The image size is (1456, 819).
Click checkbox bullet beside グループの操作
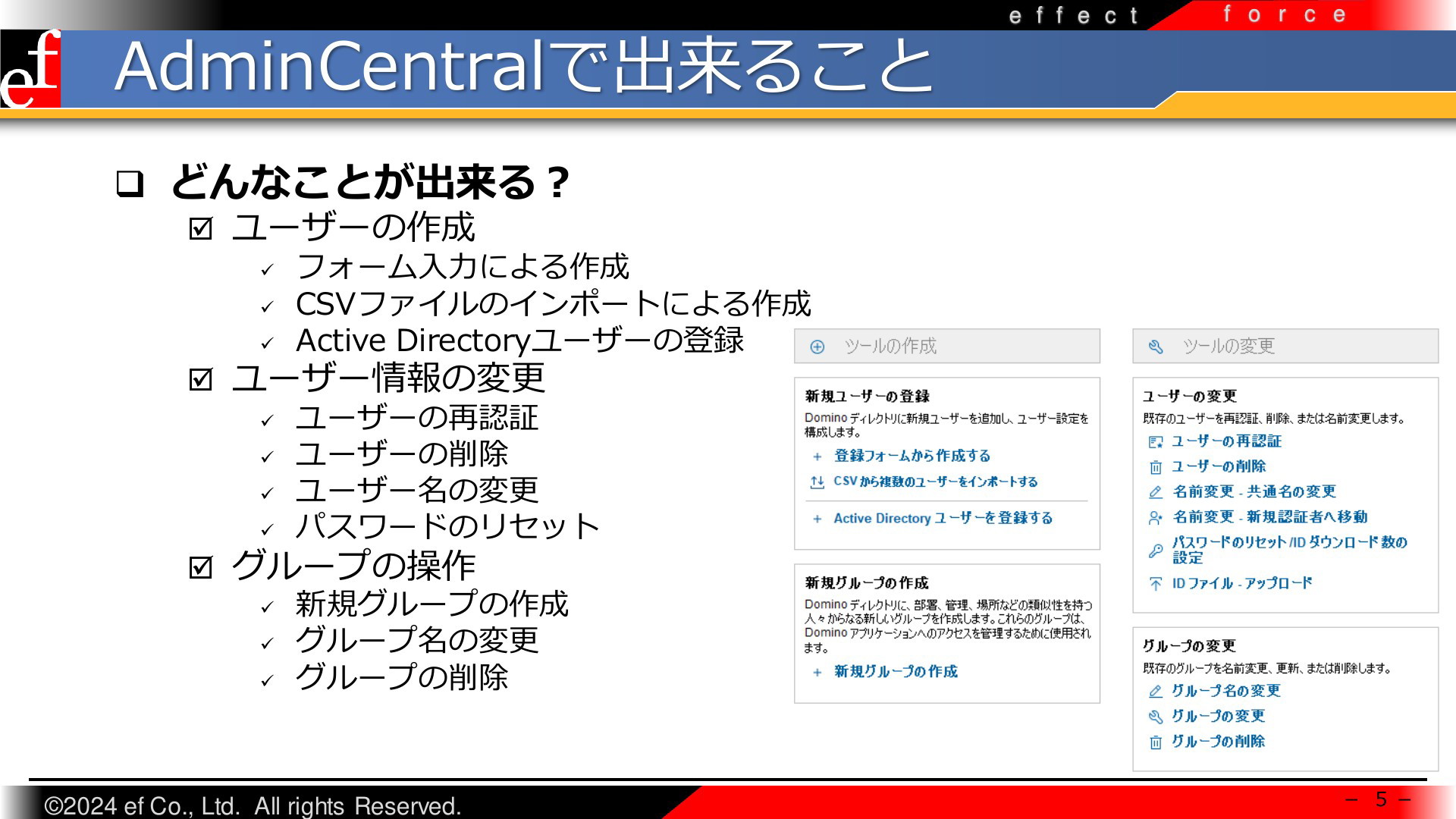point(201,566)
